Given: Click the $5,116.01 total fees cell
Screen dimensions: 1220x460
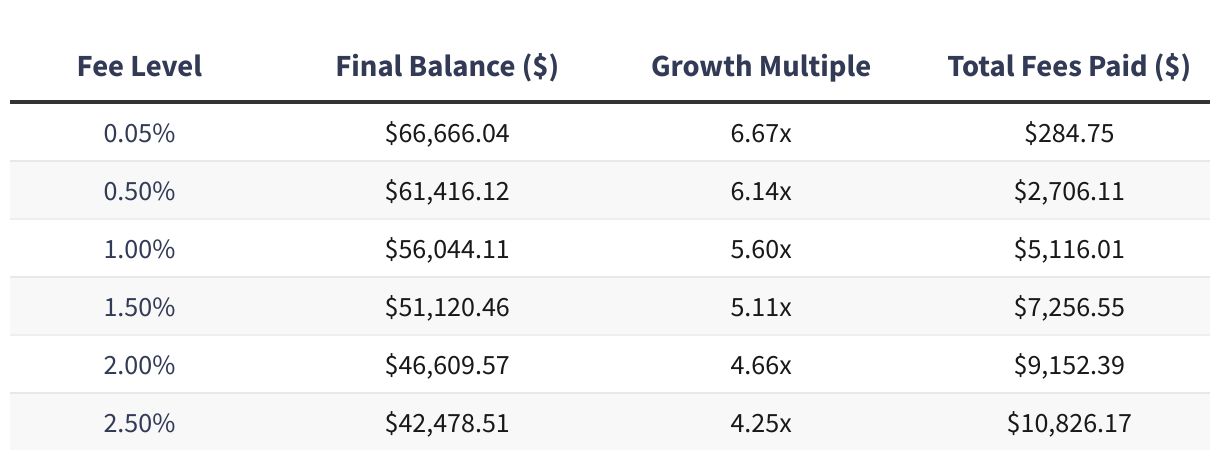Looking at the screenshot, I should (x=1068, y=249).
